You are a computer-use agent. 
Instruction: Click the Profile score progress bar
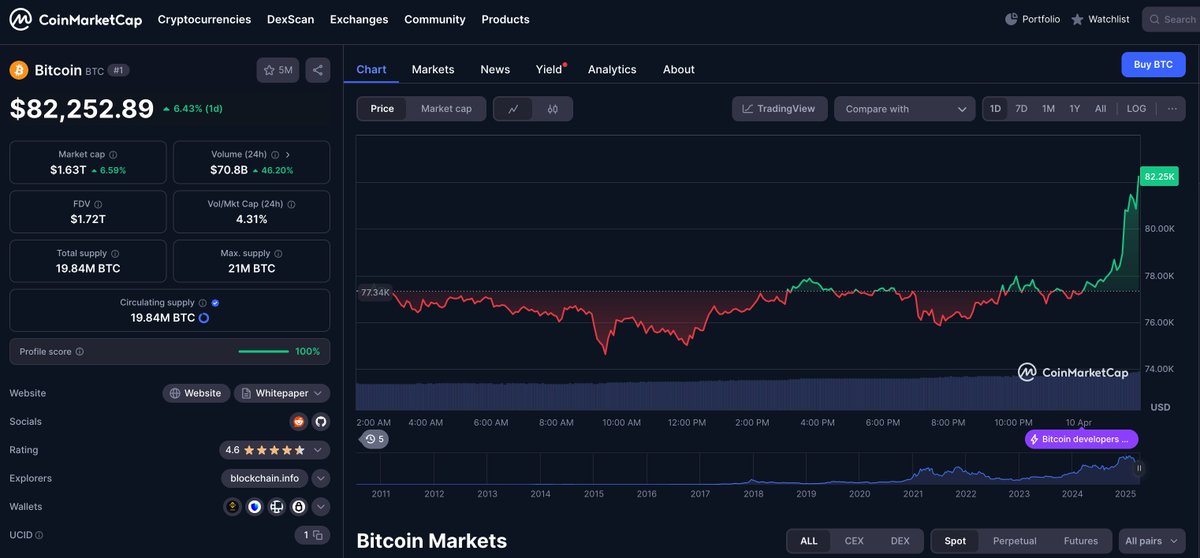264,351
